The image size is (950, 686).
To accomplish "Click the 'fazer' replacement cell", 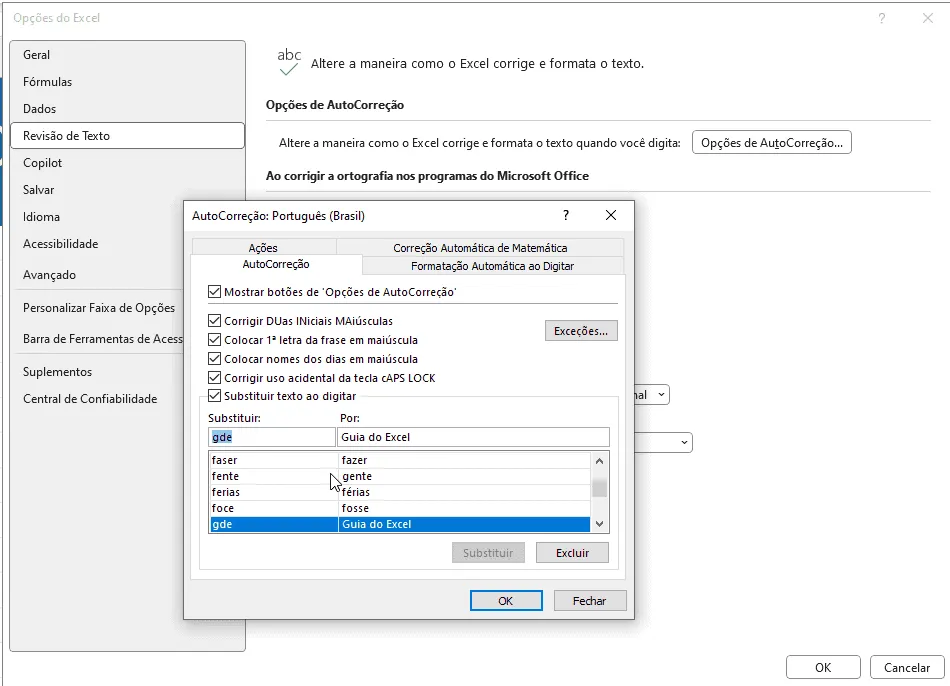I will [x=464, y=460].
